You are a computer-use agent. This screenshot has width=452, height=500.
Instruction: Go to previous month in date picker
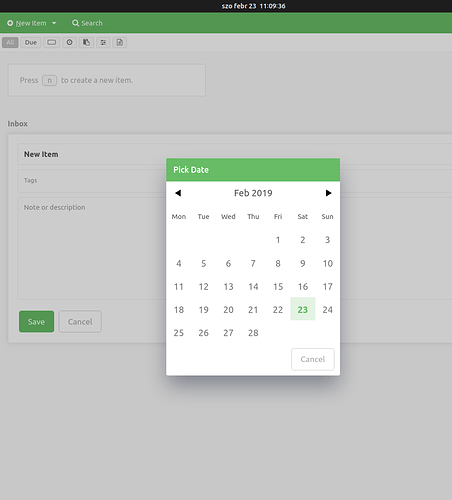coord(178,193)
